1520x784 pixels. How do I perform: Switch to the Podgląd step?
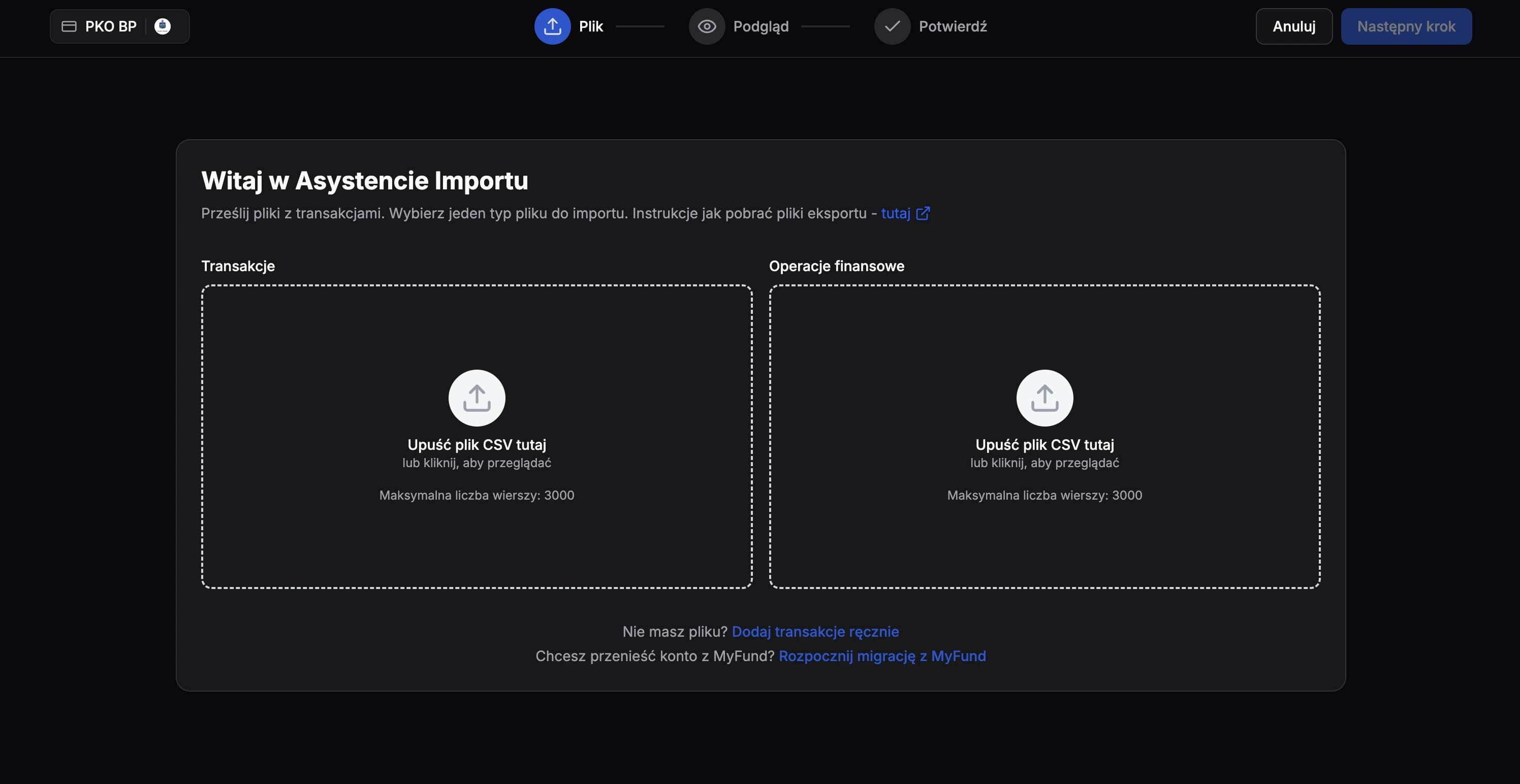click(x=761, y=26)
